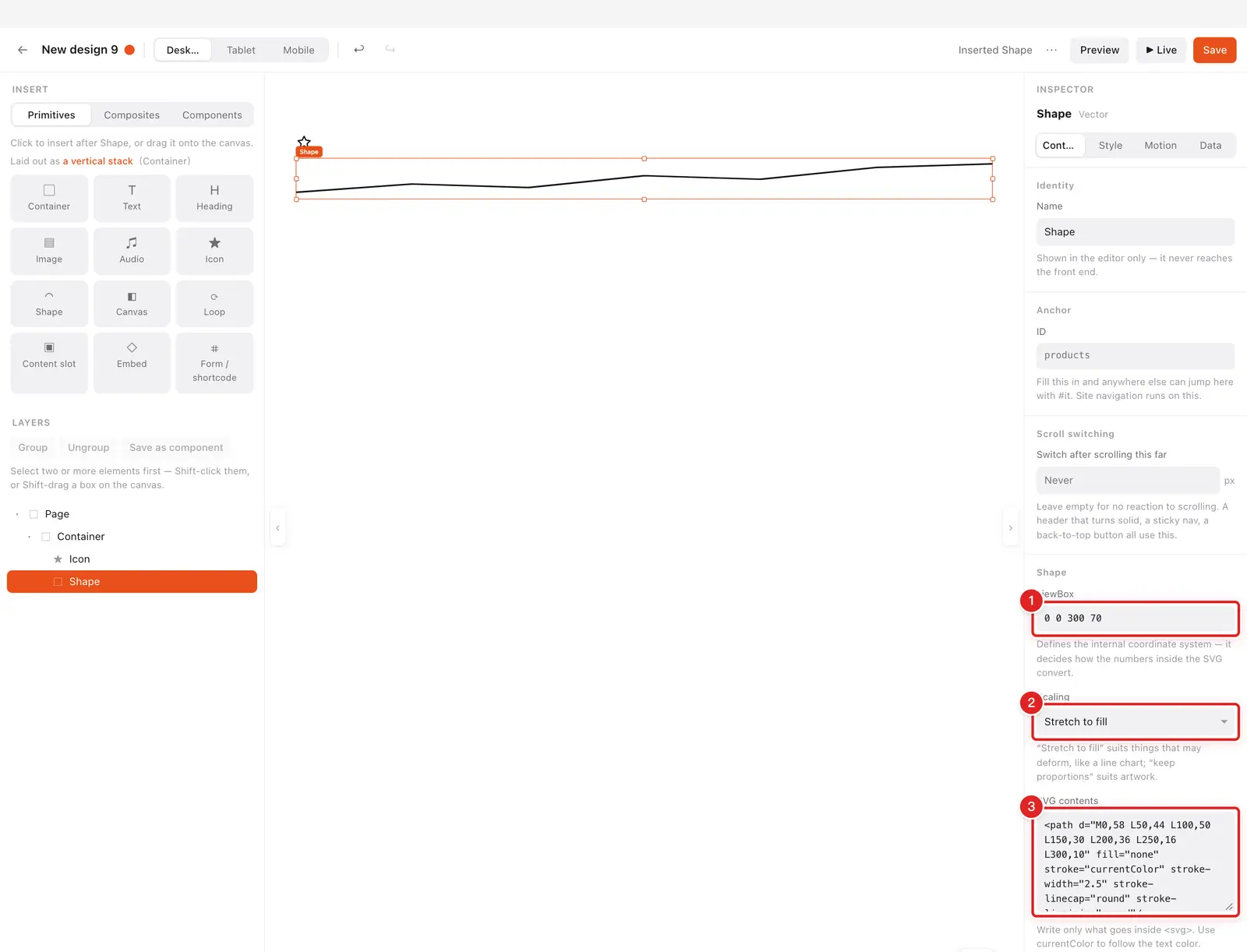Click the back arrow icon

[x=23, y=50]
